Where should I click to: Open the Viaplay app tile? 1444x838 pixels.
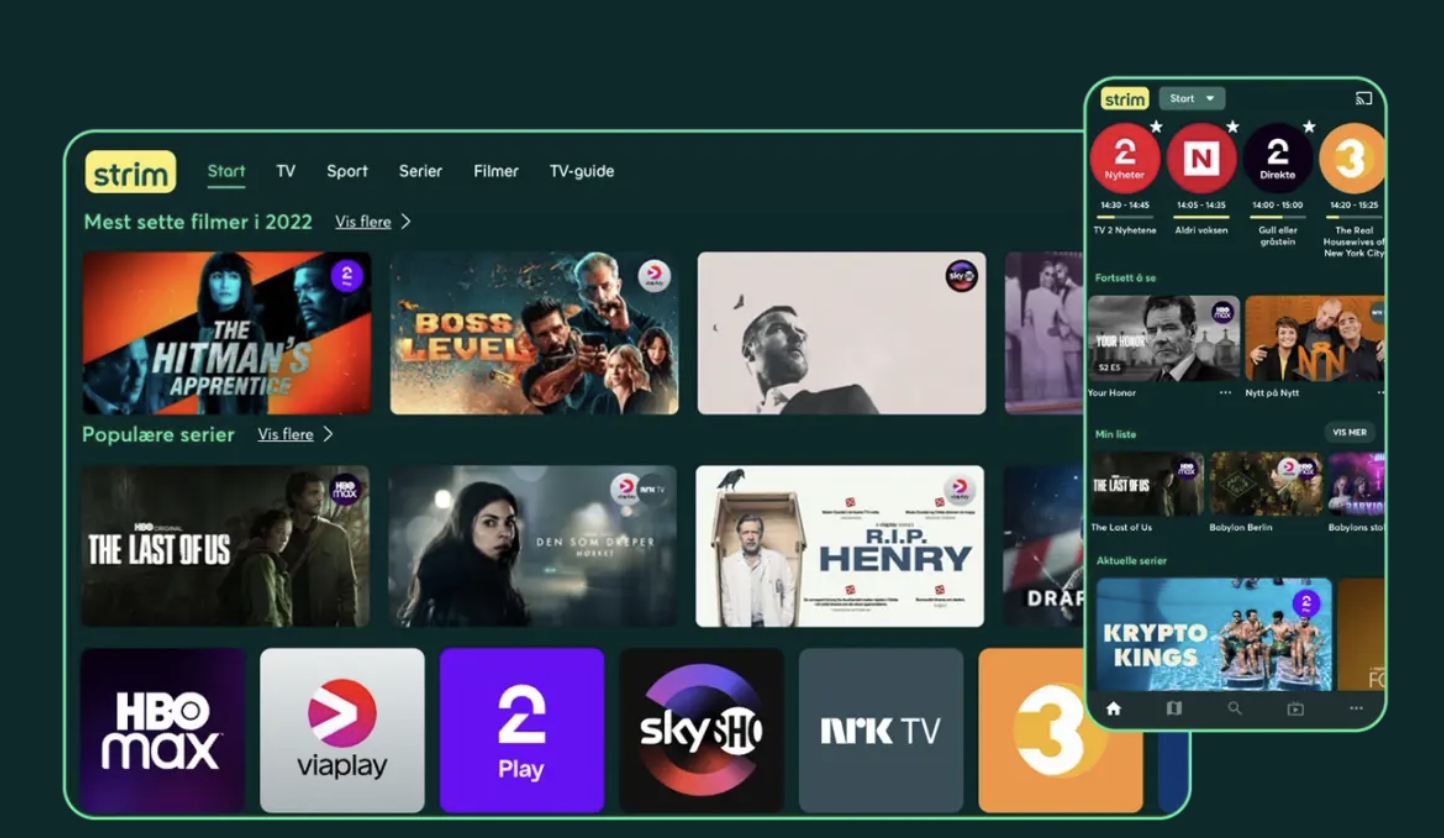[342, 730]
